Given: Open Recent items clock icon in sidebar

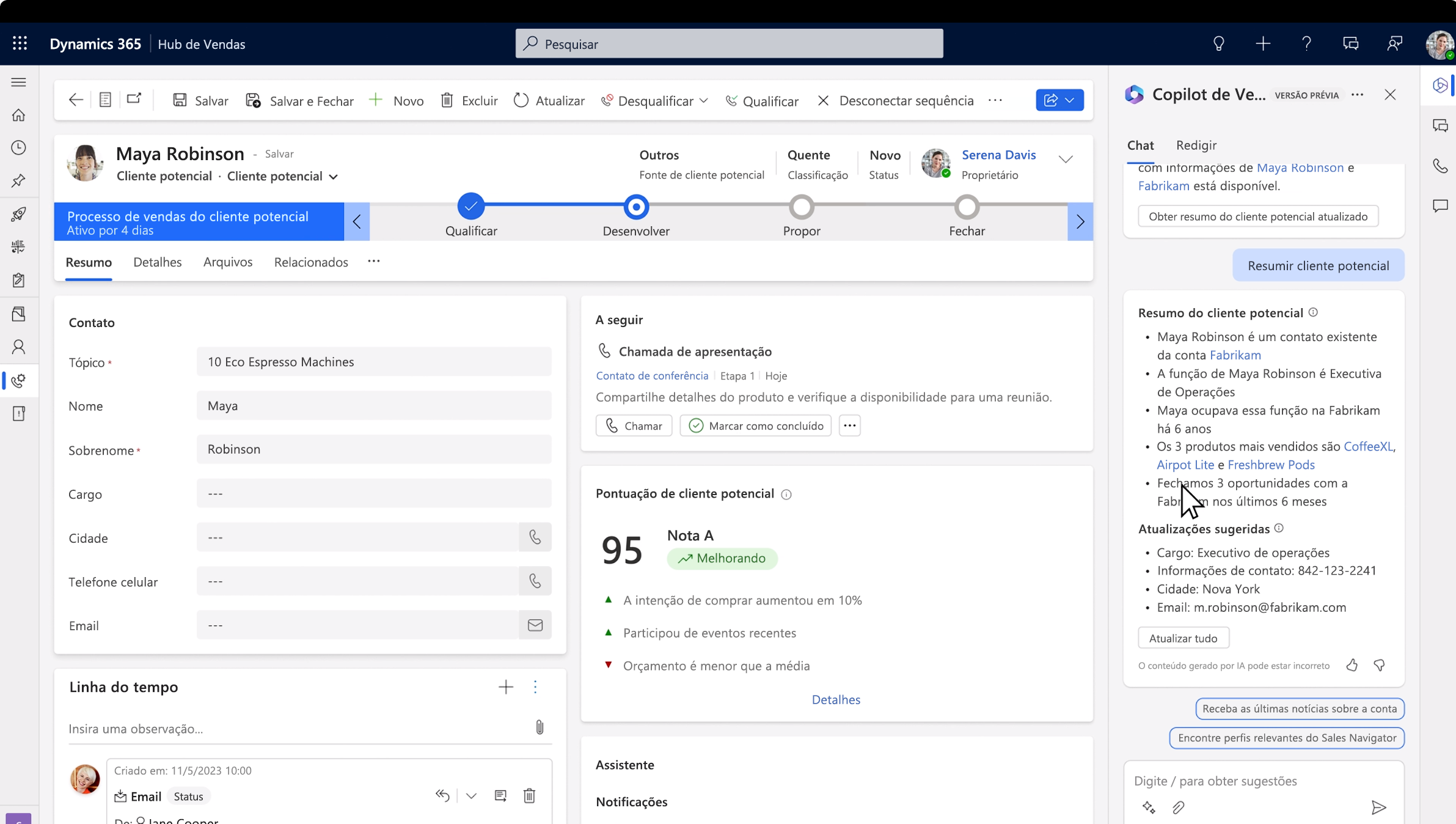Looking at the screenshot, I should [x=19, y=147].
